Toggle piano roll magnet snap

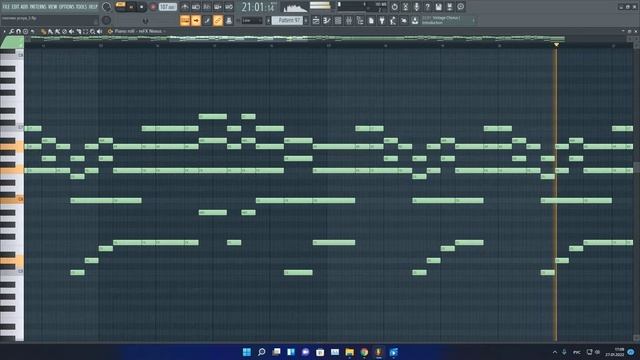(18, 31)
